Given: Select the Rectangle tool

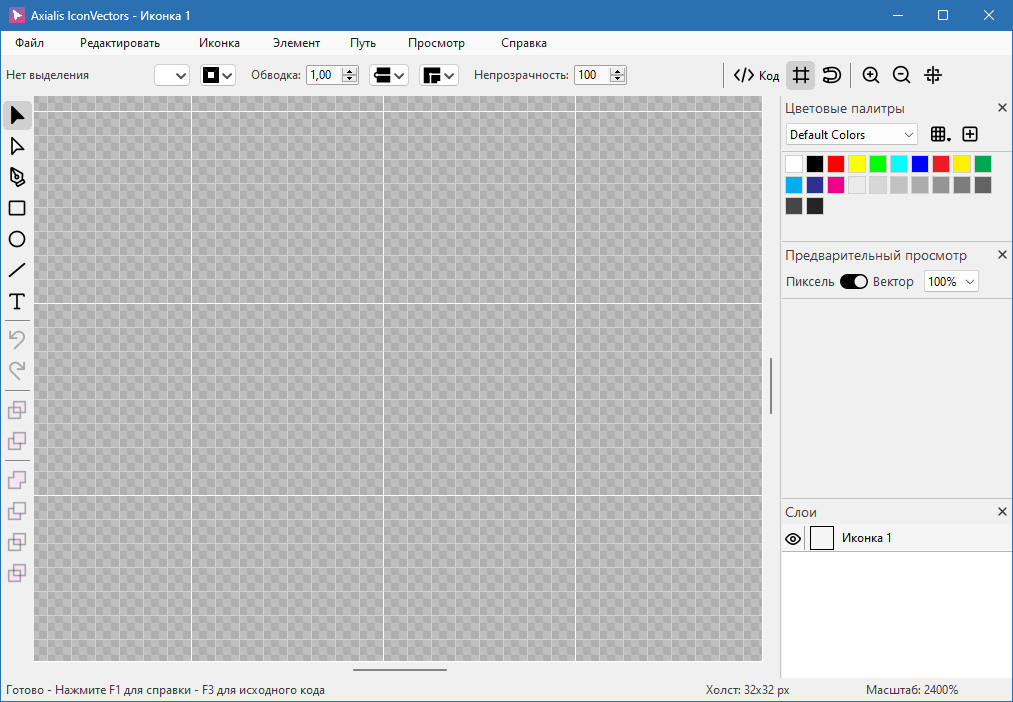Looking at the screenshot, I should 16,207.
